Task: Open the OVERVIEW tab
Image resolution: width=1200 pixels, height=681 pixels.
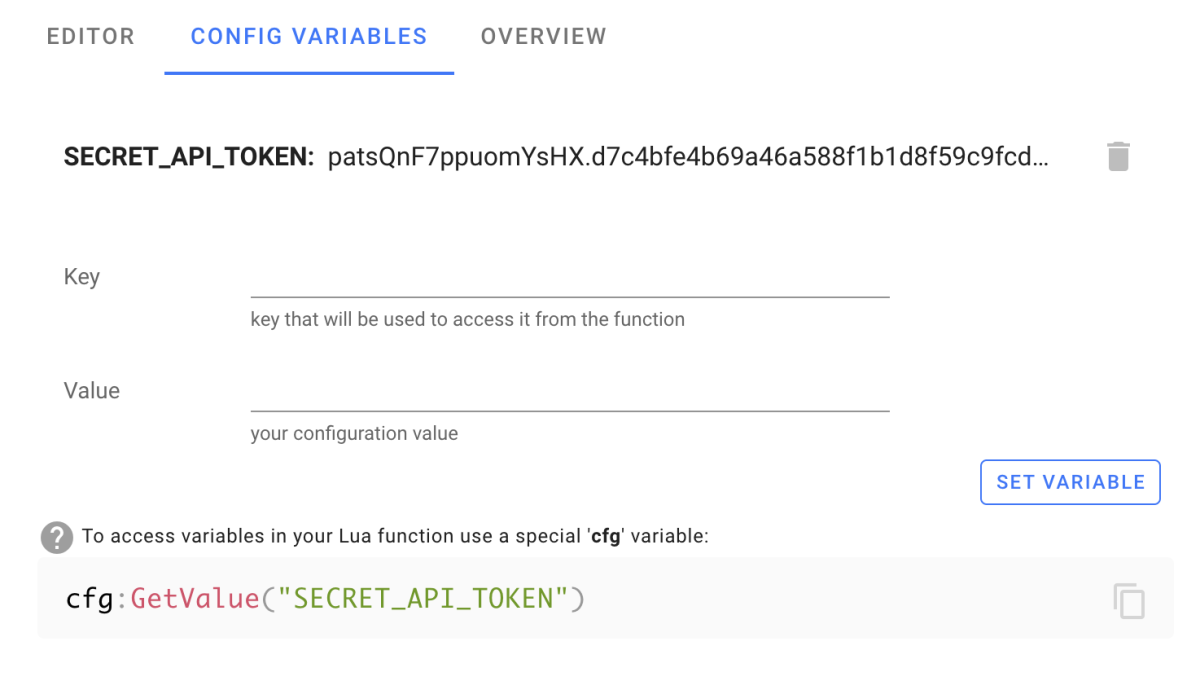Action: coord(543,36)
